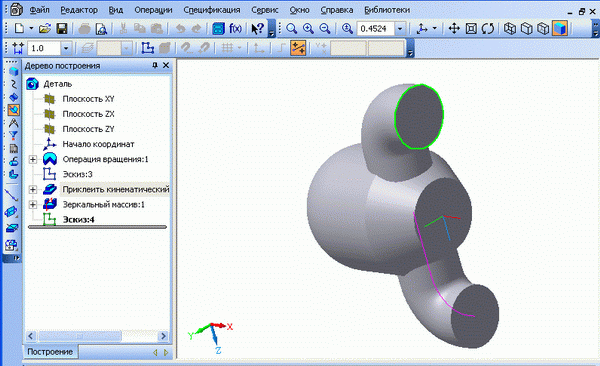Select the Pan (move view) icon
This screenshot has width=600, height=366.
coord(454,28)
